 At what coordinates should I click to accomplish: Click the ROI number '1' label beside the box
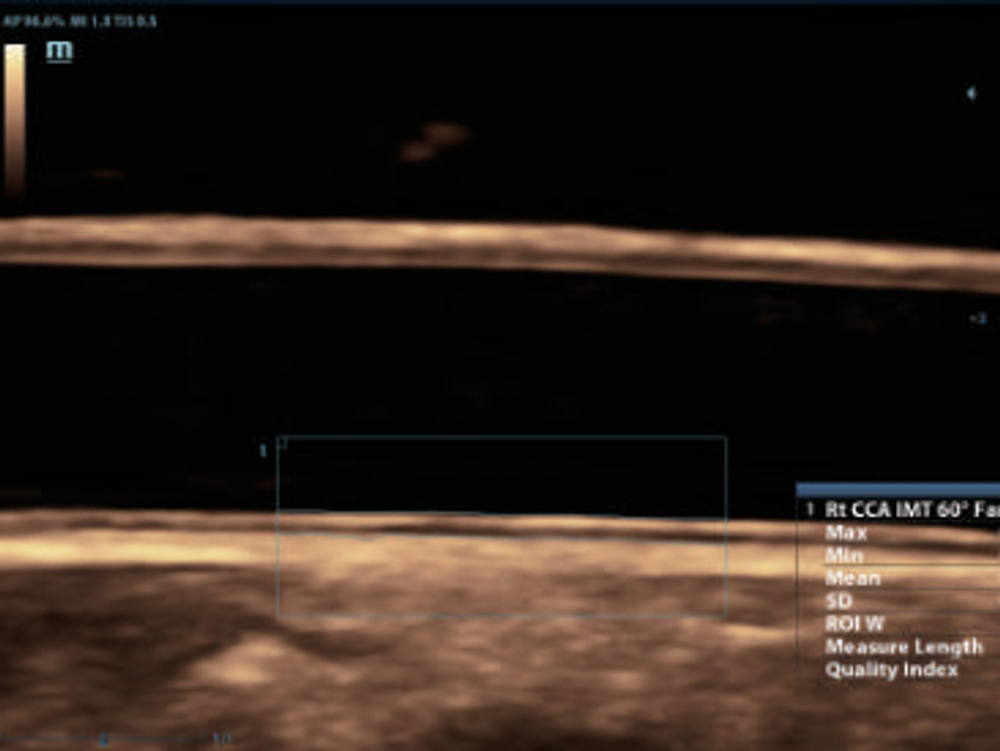coord(263,451)
